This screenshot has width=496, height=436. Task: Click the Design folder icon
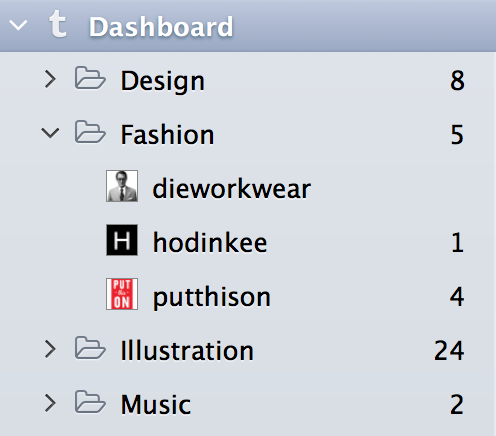coord(90,78)
